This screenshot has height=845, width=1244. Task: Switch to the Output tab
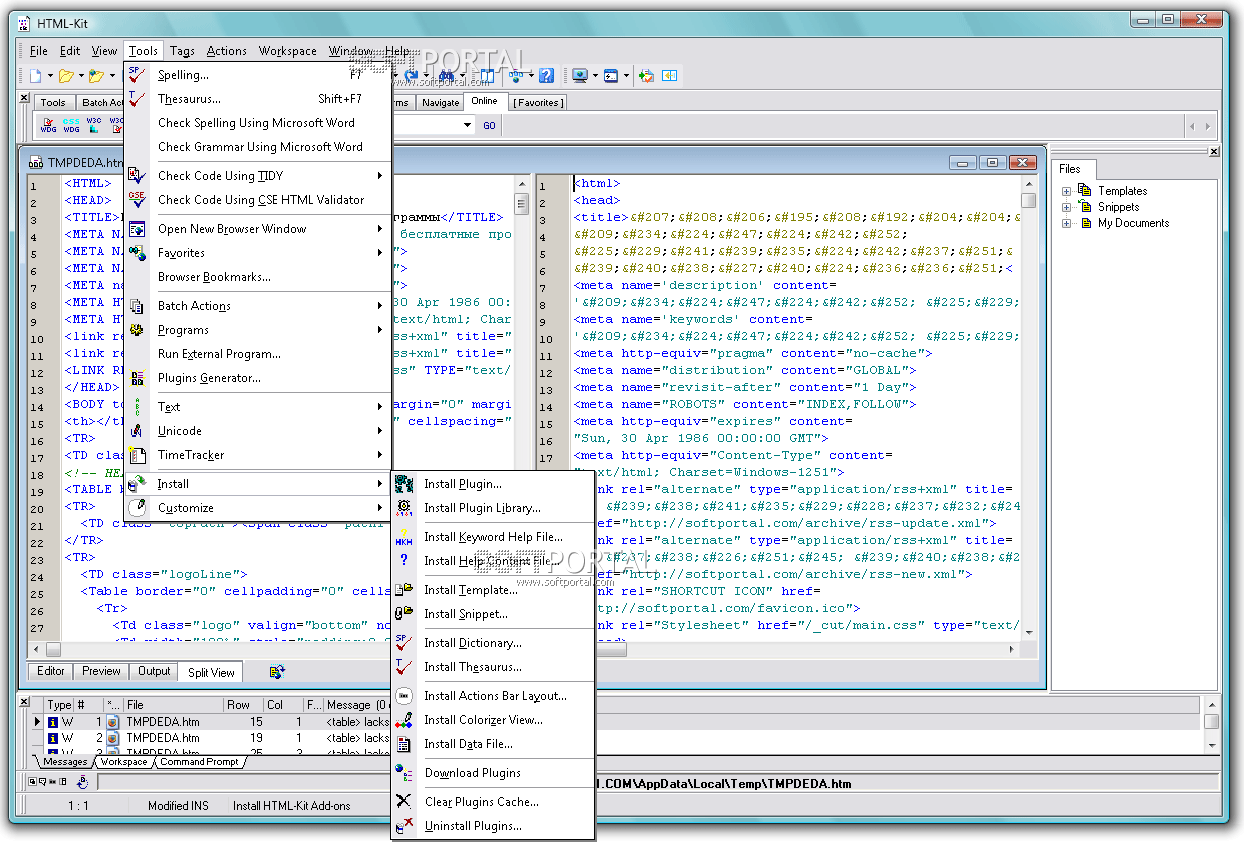[154, 672]
